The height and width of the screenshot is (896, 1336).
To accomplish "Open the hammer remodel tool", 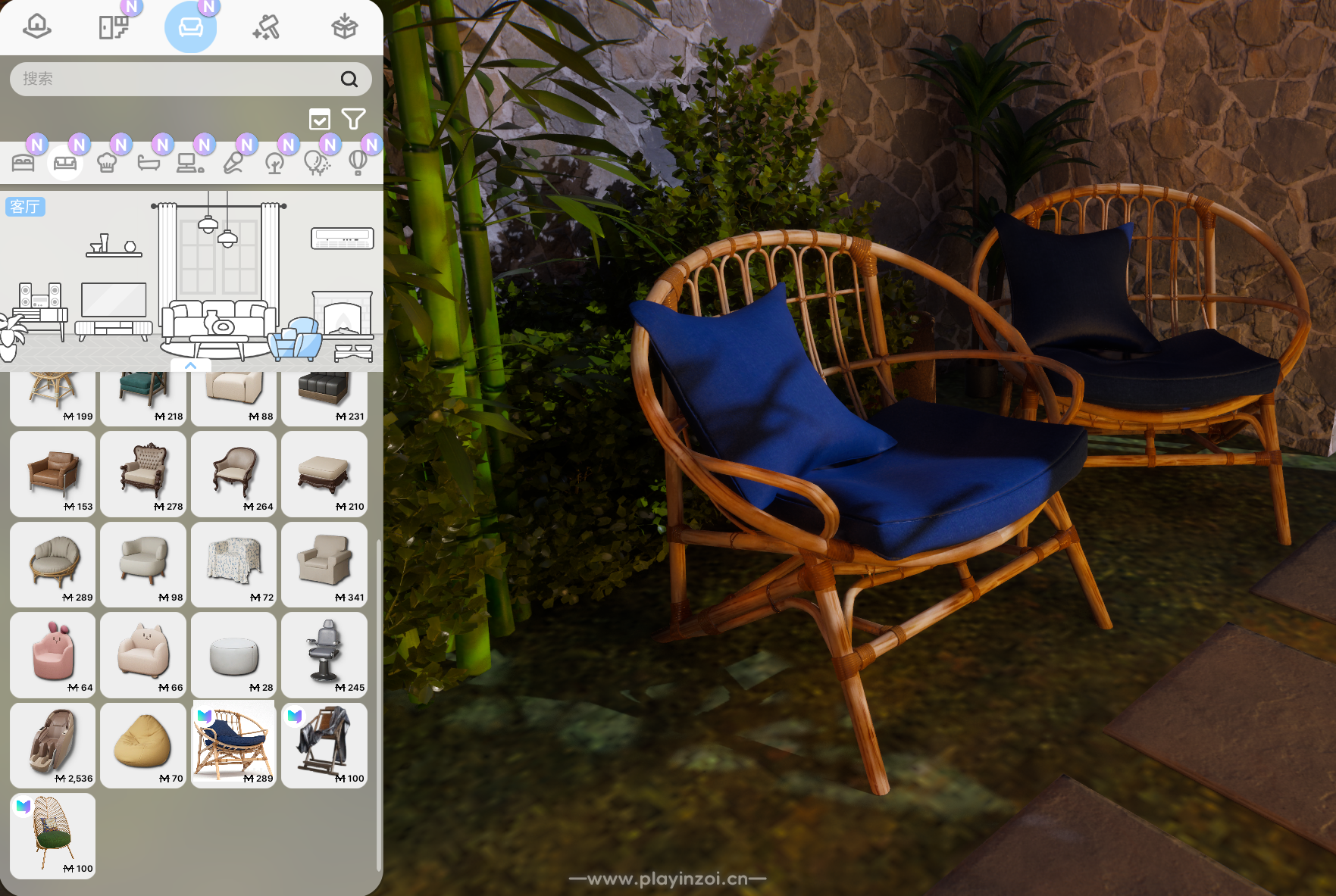I will 267,27.
